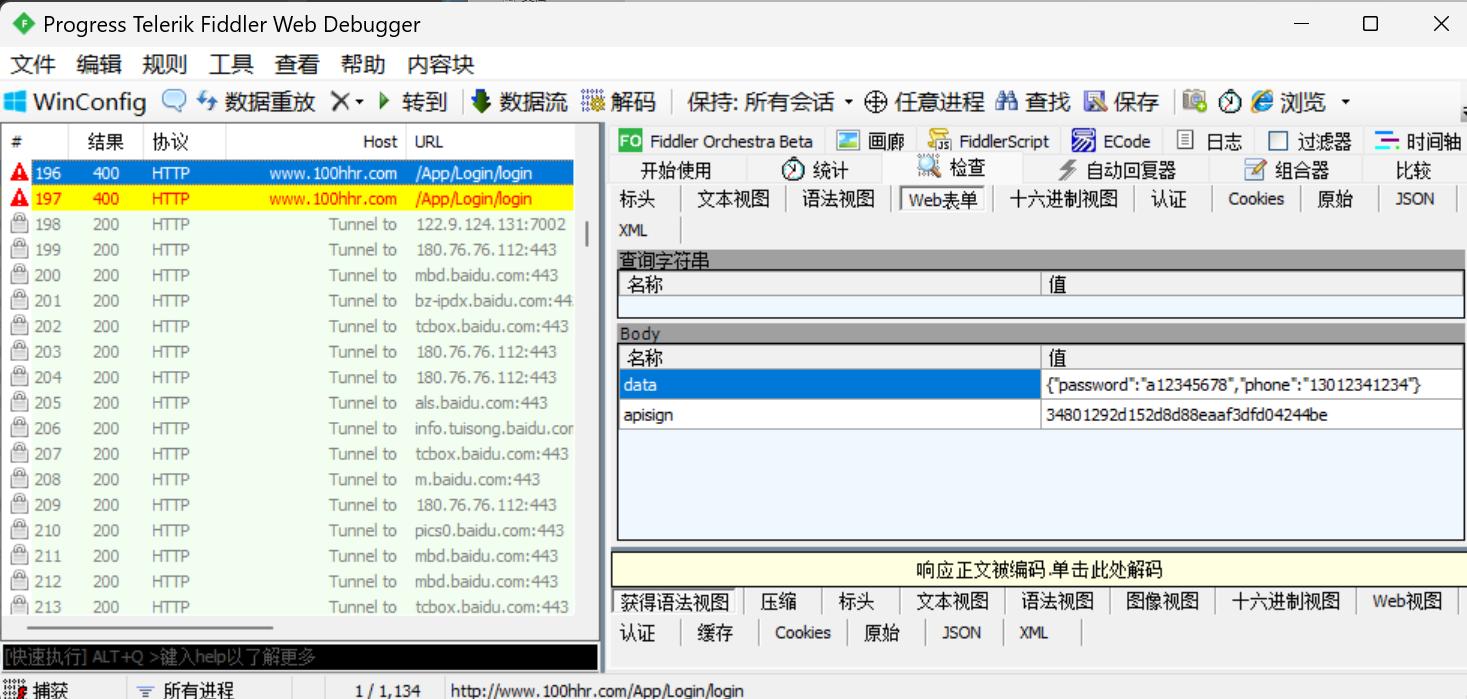1467x699 pixels.
Task: Switch to the 过滤器 (Filters) tab
Action: pos(1310,141)
